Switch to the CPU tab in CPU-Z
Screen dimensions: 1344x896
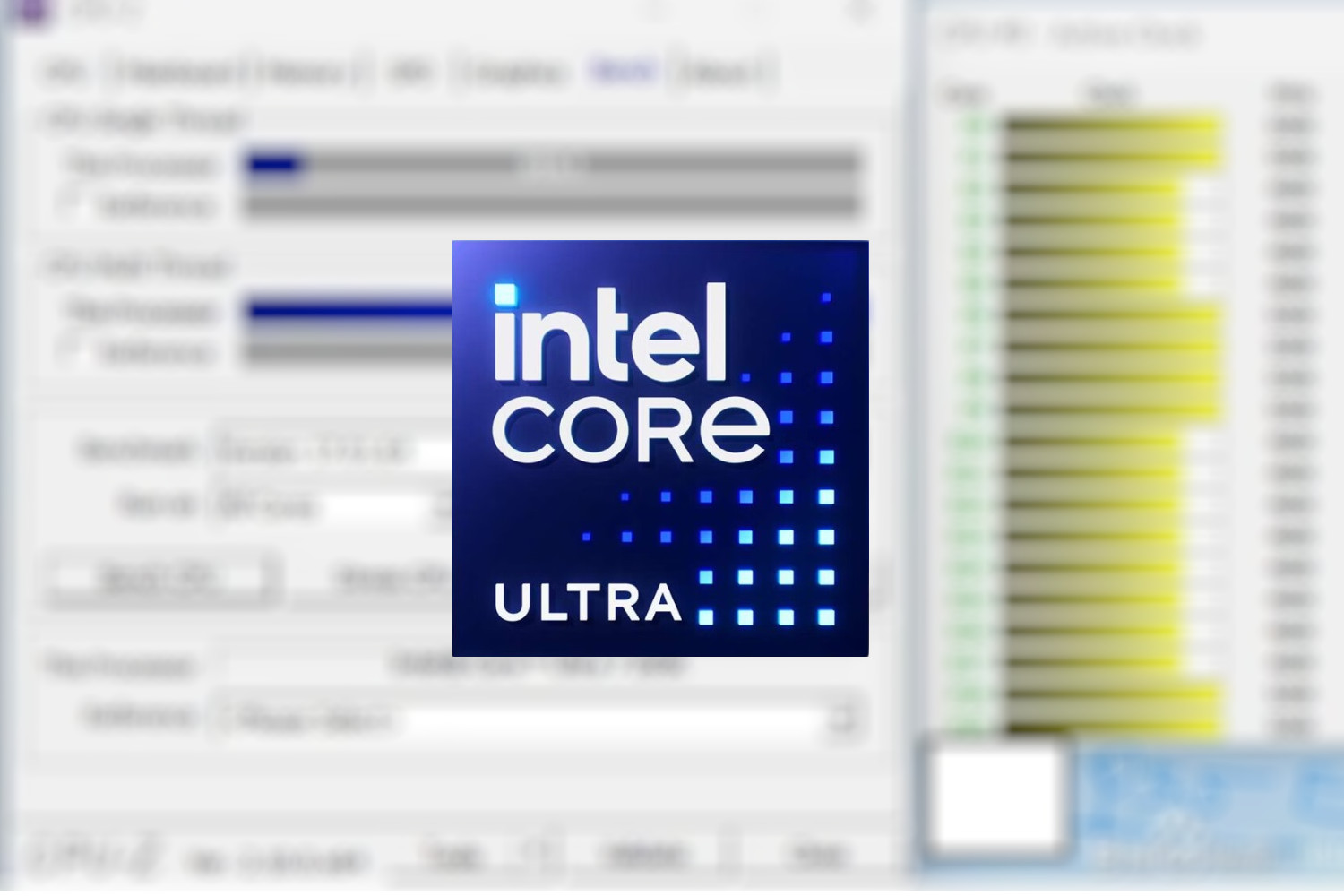[x=65, y=73]
